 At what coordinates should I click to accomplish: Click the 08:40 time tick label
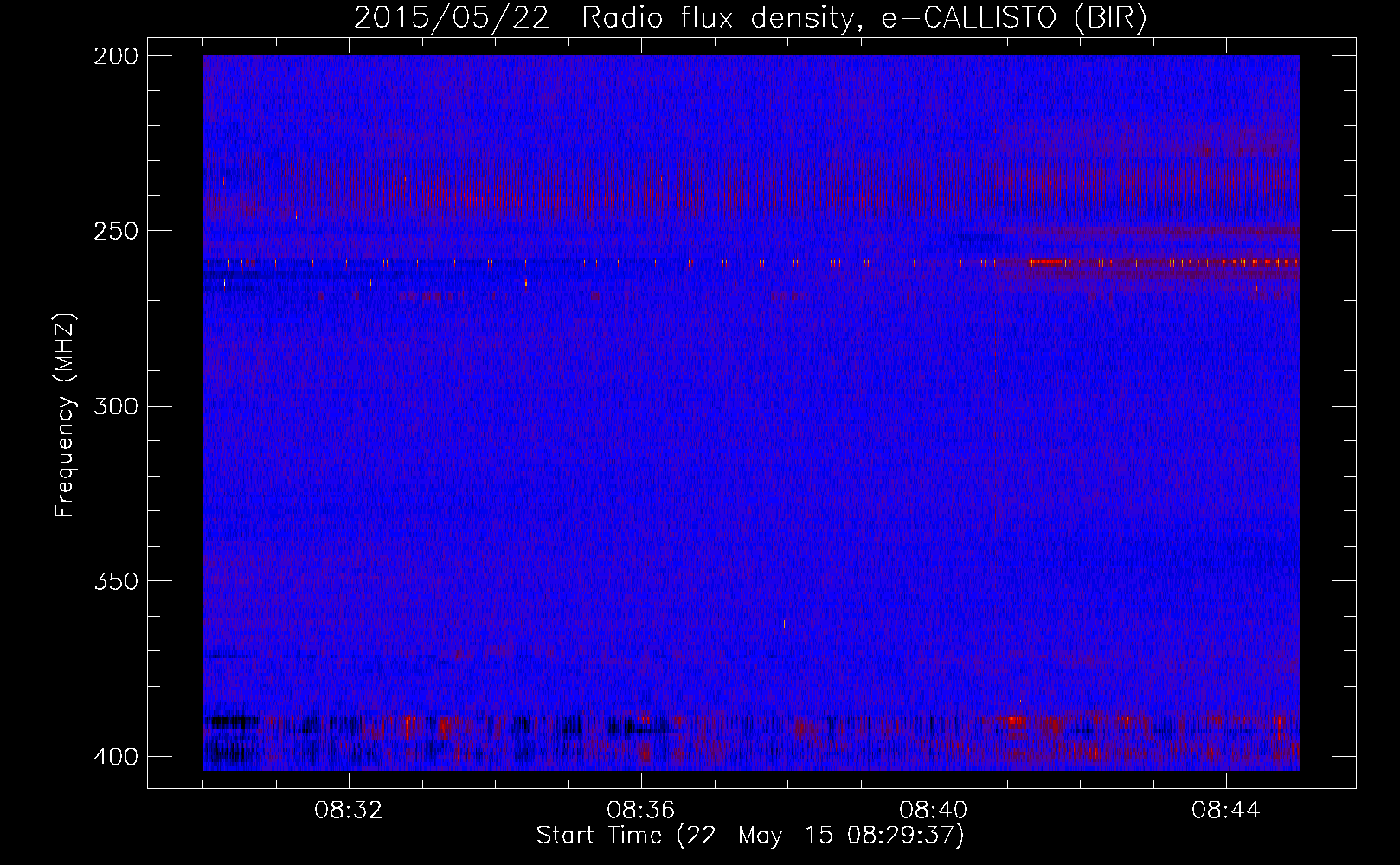pyautogui.click(x=934, y=811)
